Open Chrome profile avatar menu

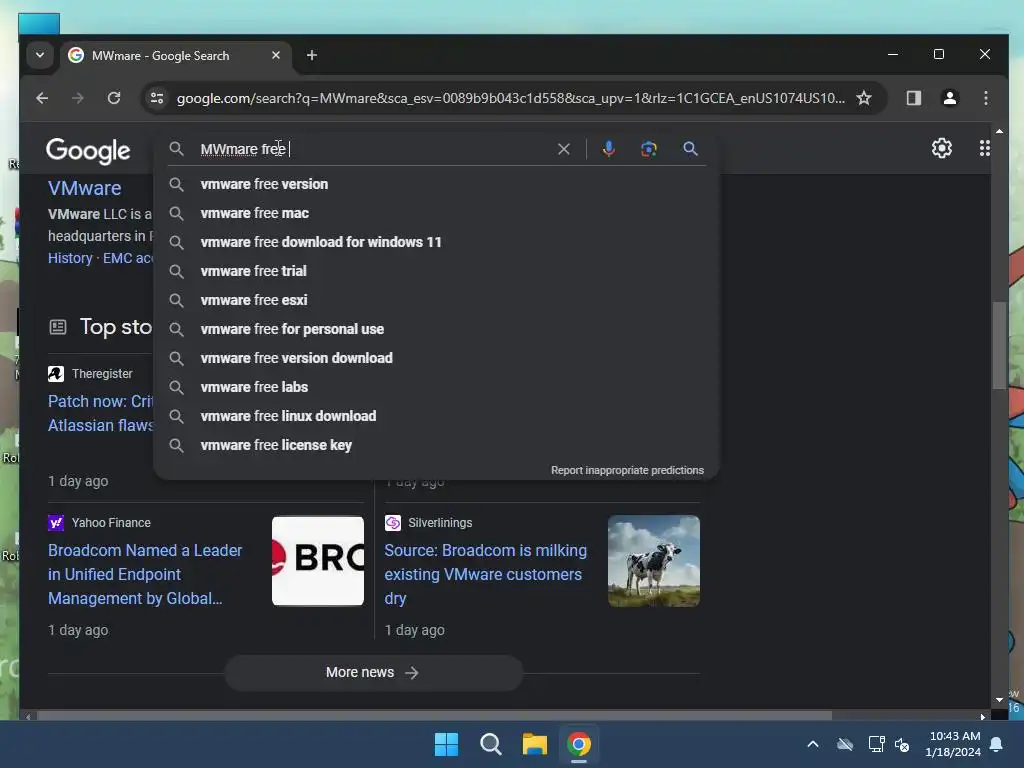(x=950, y=98)
